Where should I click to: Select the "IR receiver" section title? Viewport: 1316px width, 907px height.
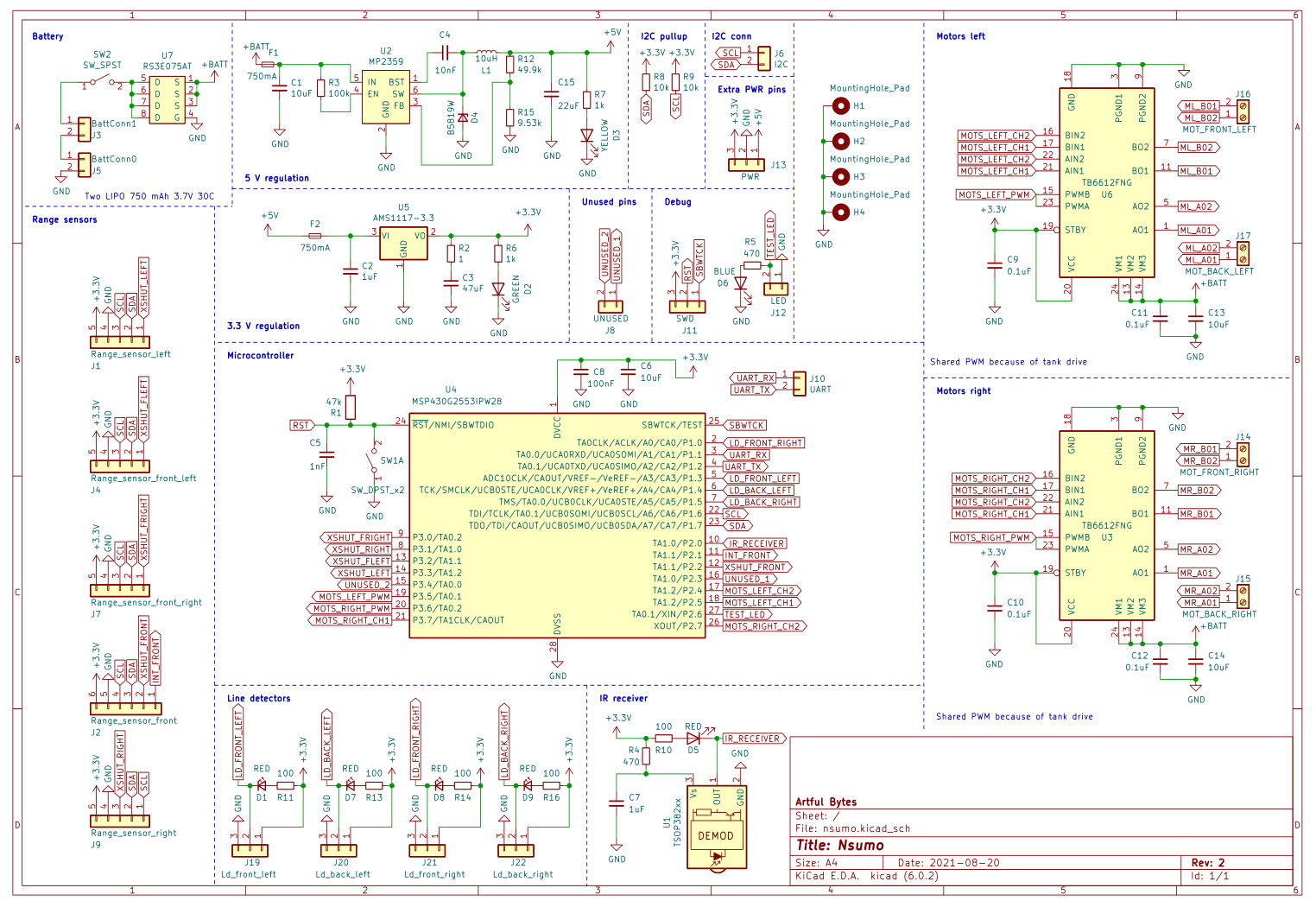pyautogui.click(x=623, y=698)
